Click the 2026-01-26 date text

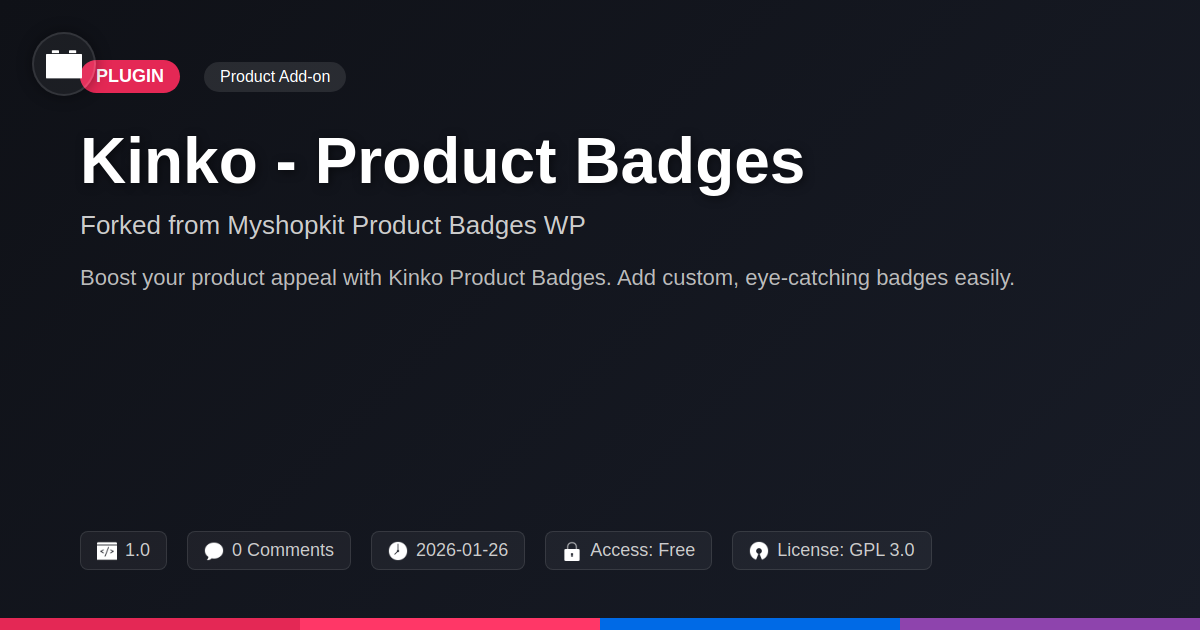point(462,550)
